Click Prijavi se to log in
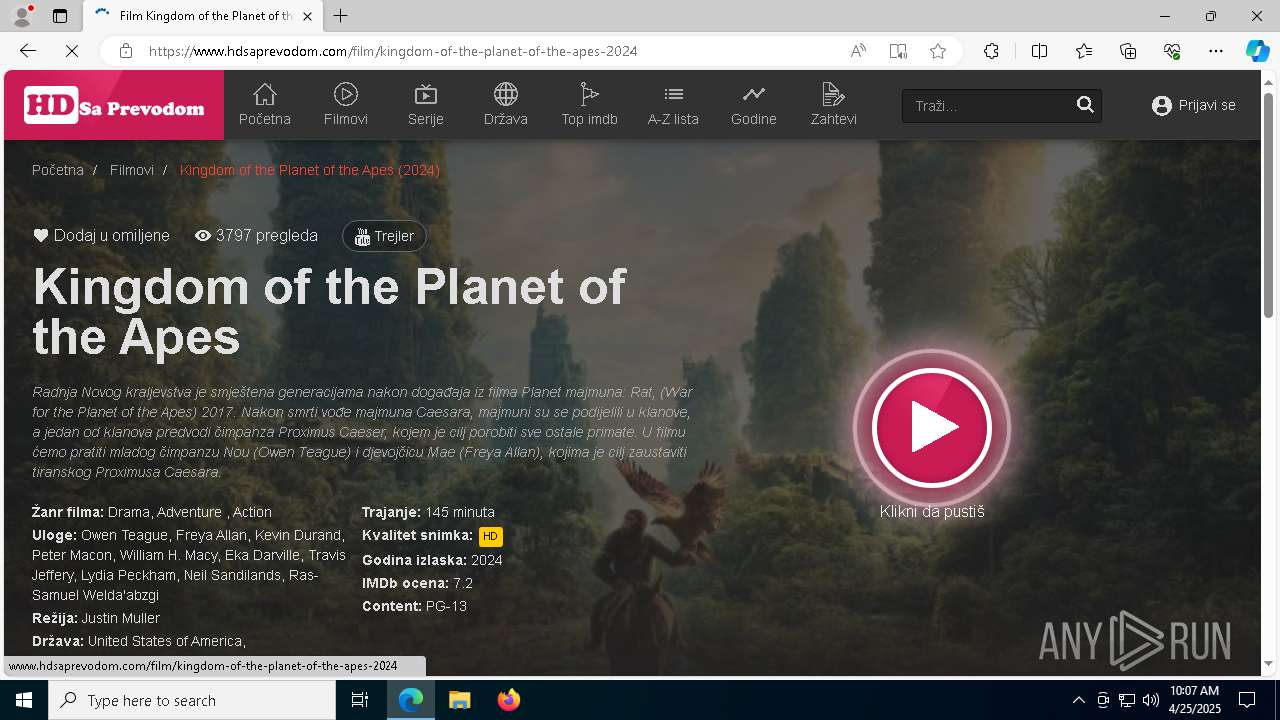This screenshot has width=1280, height=720. (x=1194, y=105)
